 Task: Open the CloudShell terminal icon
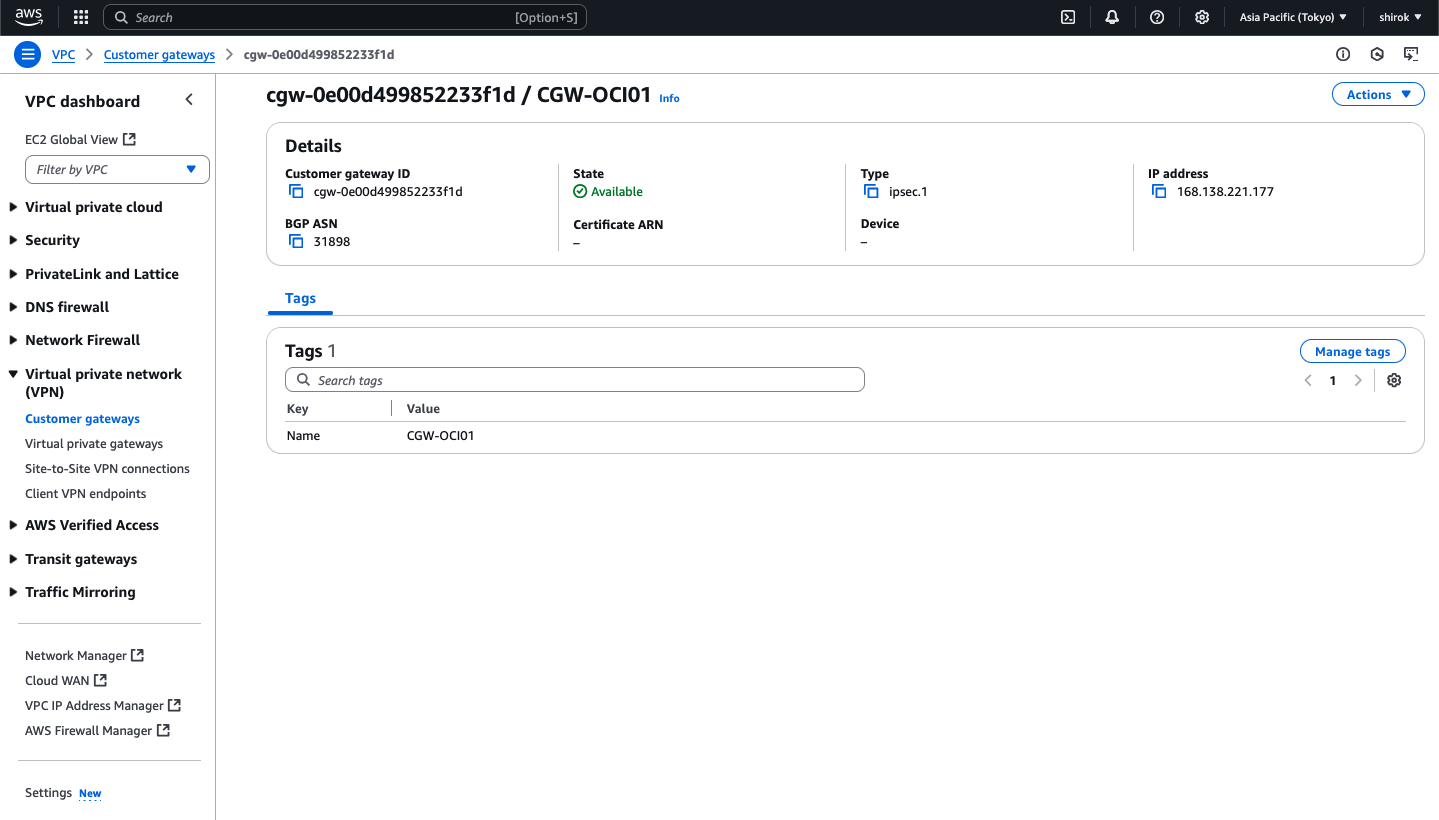[1068, 17]
